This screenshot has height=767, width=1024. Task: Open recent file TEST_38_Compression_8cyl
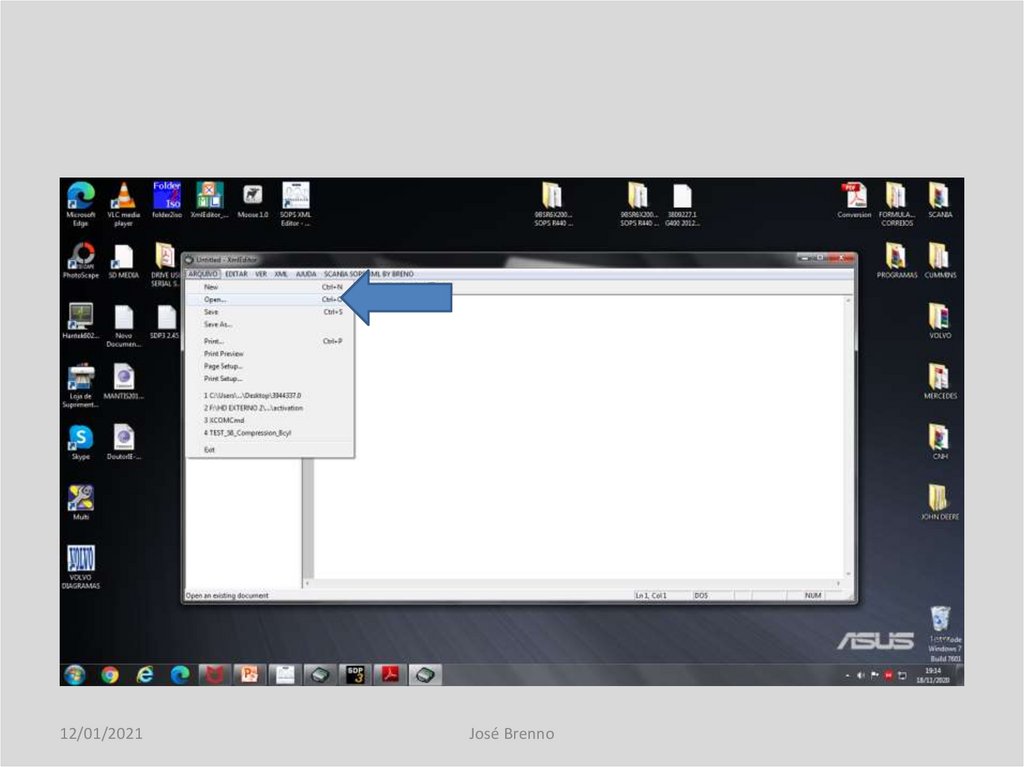point(248,433)
